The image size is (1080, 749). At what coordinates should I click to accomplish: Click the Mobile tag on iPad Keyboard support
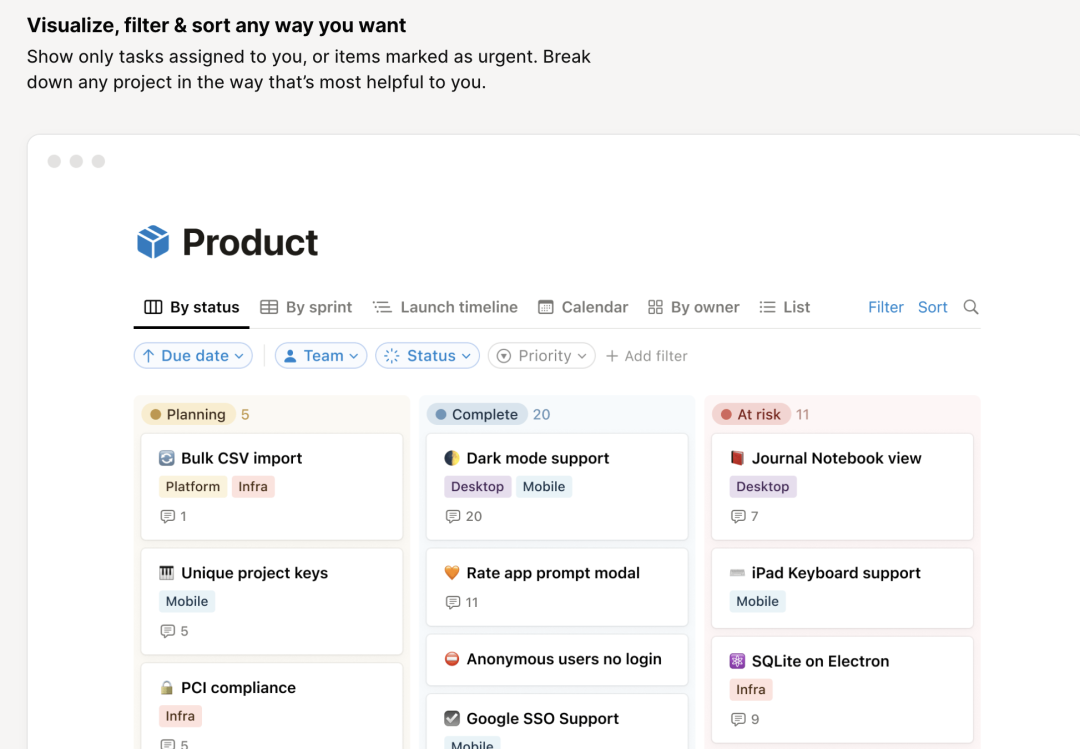click(758, 601)
